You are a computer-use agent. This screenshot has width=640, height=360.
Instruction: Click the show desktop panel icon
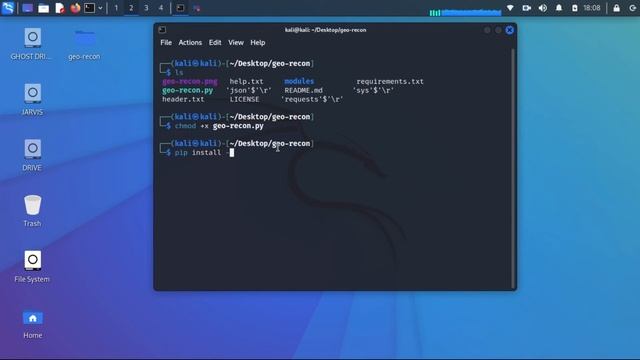(27, 8)
